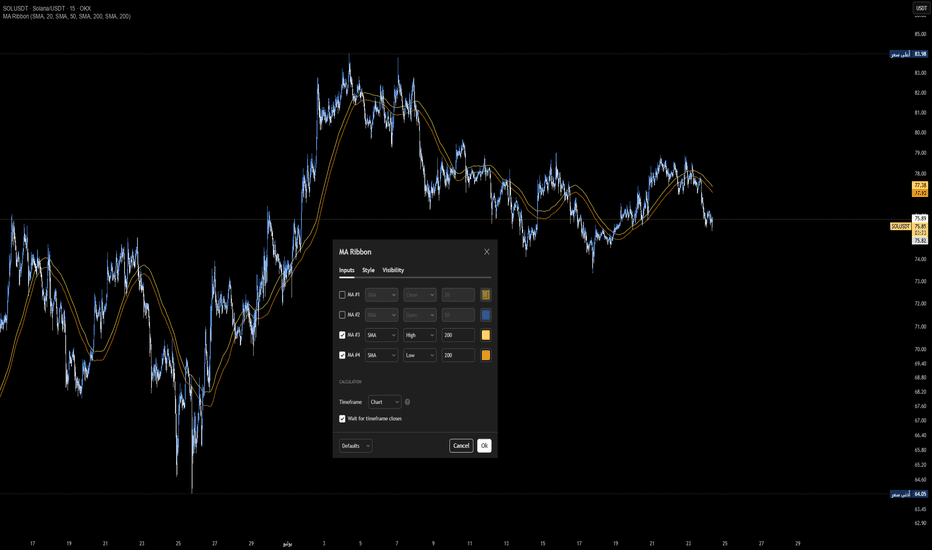The width and height of the screenshot is (932, 550).
Task: Click the SOLUSDT symbol title in chart legend
Action: click(47, 9)
